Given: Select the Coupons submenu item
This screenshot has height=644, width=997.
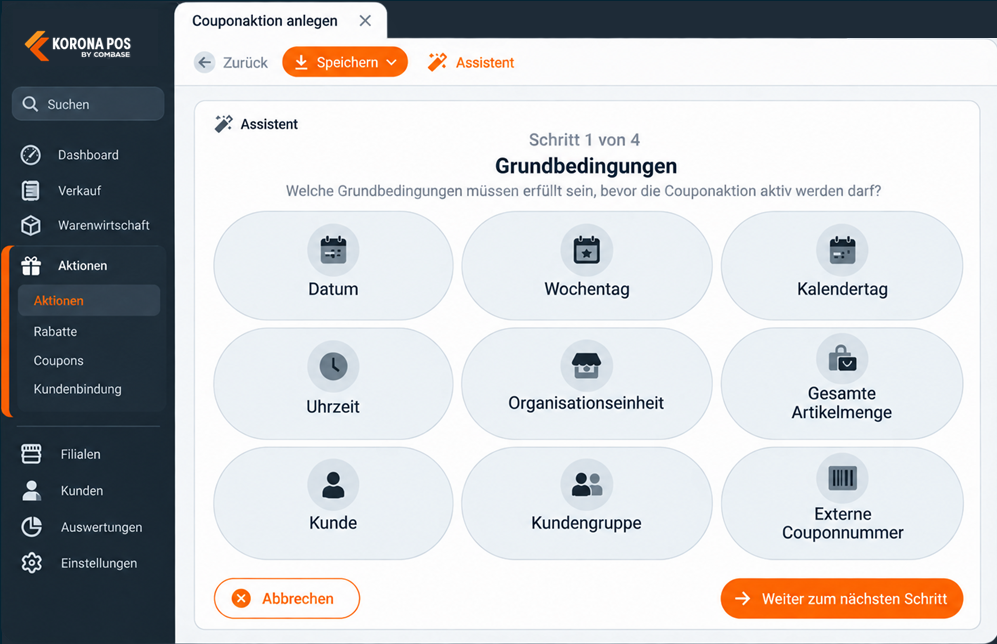Looking at the screenshot, I should (x=58, y=360).
